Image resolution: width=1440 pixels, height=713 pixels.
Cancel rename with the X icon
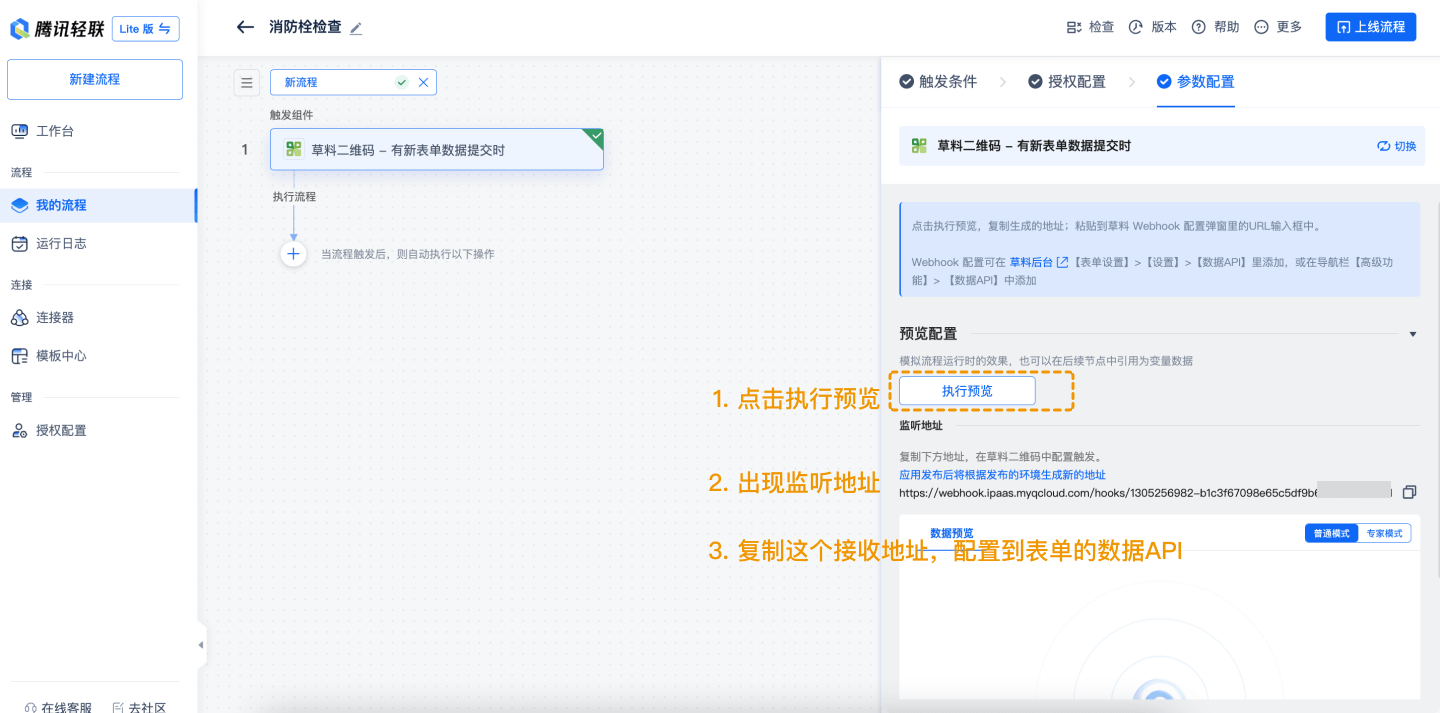click(x=423, y=83)
